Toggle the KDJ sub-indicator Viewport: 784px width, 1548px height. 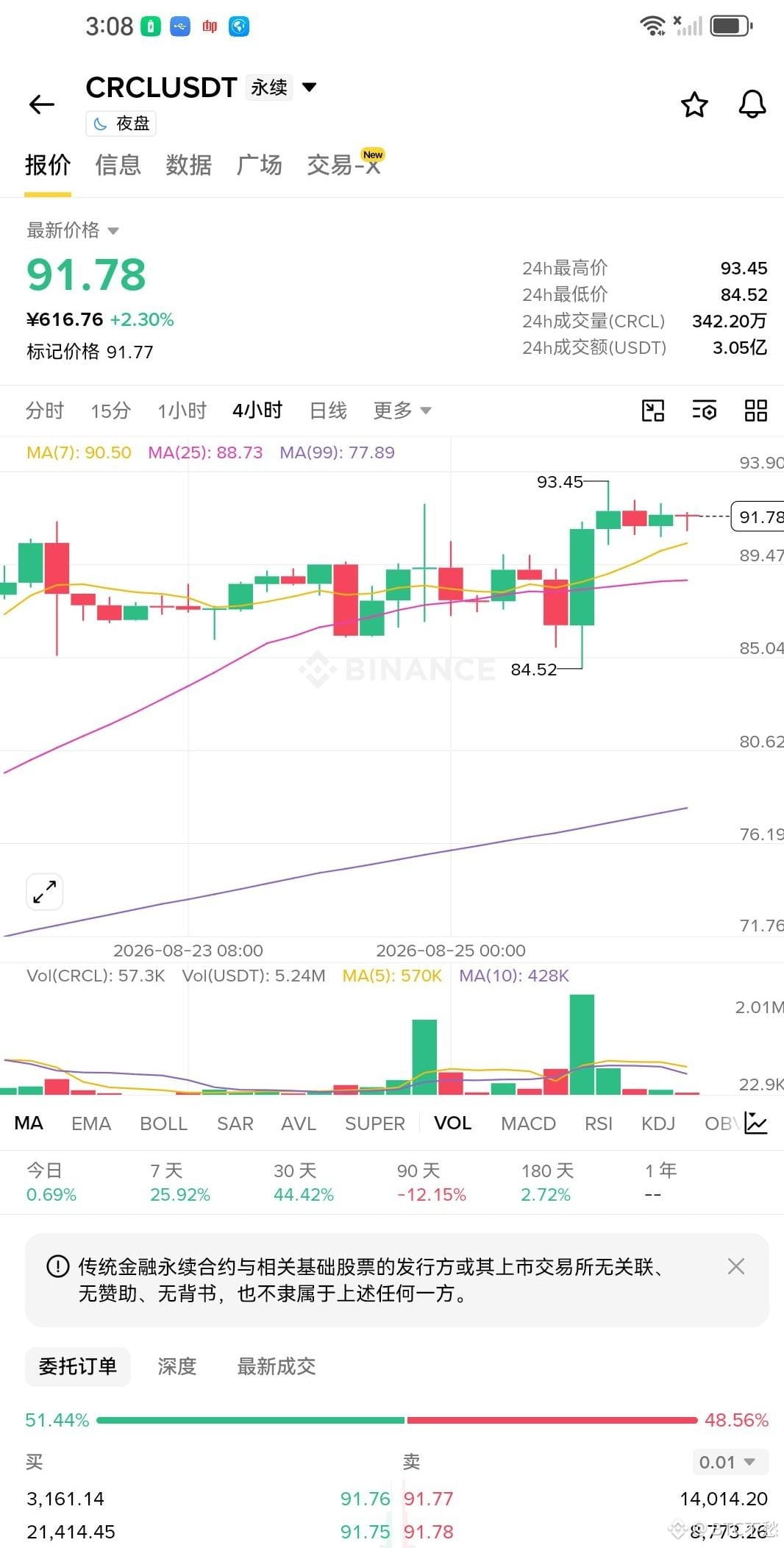pyautogui.click(x=658, y=1123)
